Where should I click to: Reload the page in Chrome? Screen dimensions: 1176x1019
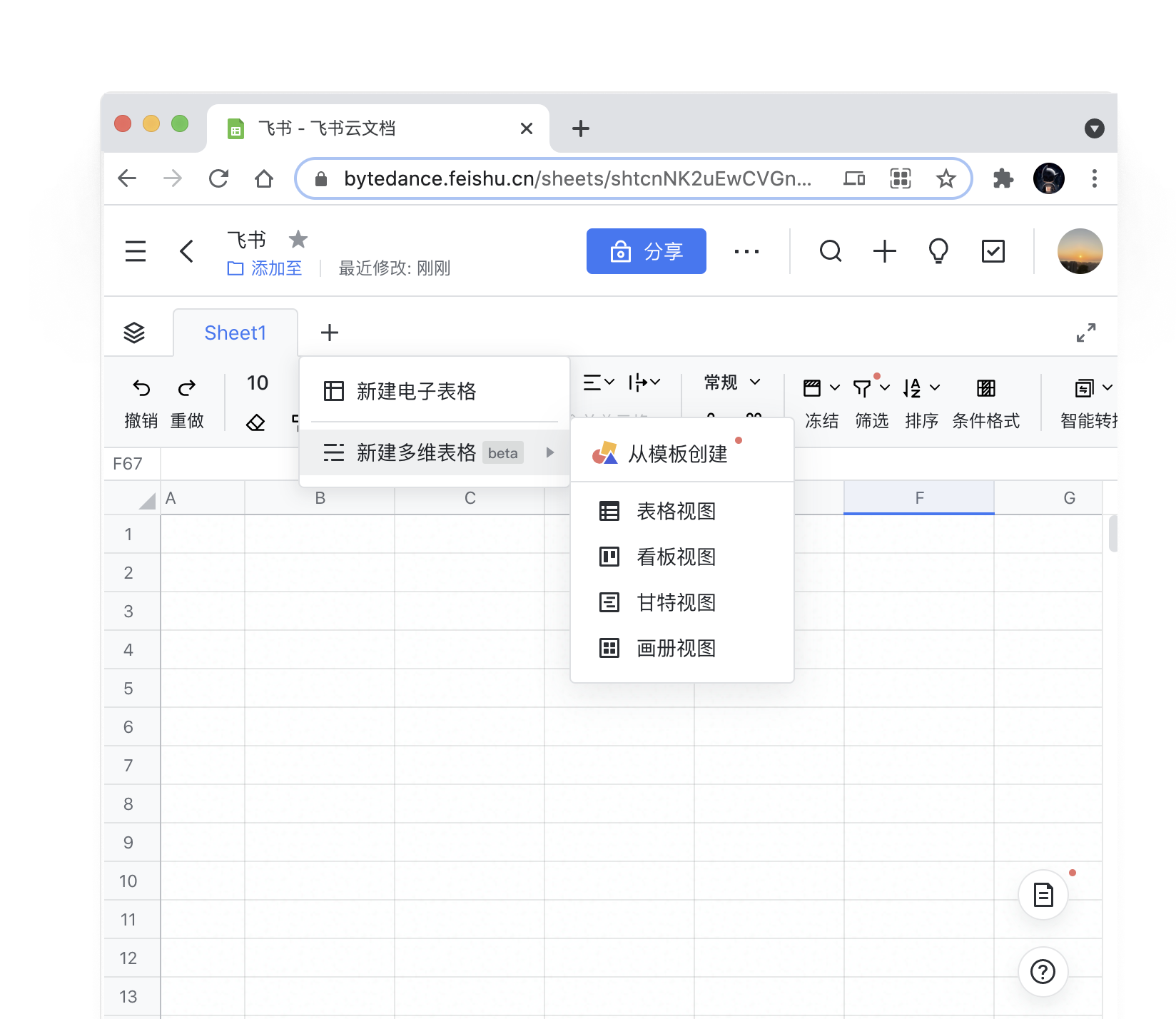218,178
